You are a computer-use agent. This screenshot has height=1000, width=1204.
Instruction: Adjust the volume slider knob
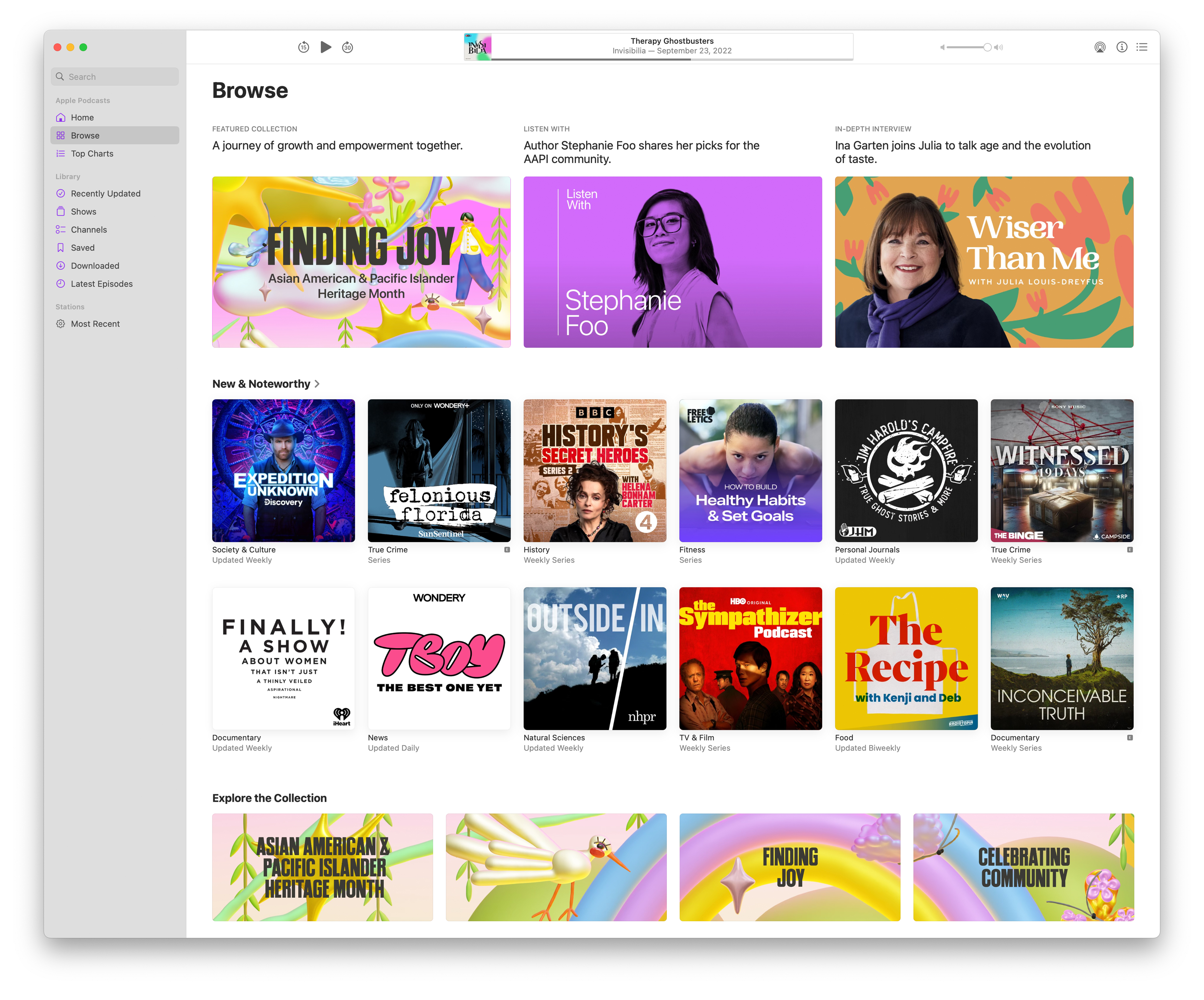pos(987,48)
